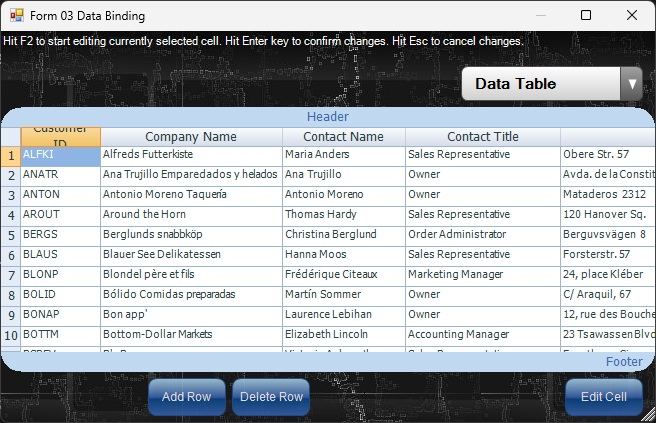Sort by Company Name column header
Image resolution: width=656 pixels, height=423 pixels.
click(x=191, y=136)
